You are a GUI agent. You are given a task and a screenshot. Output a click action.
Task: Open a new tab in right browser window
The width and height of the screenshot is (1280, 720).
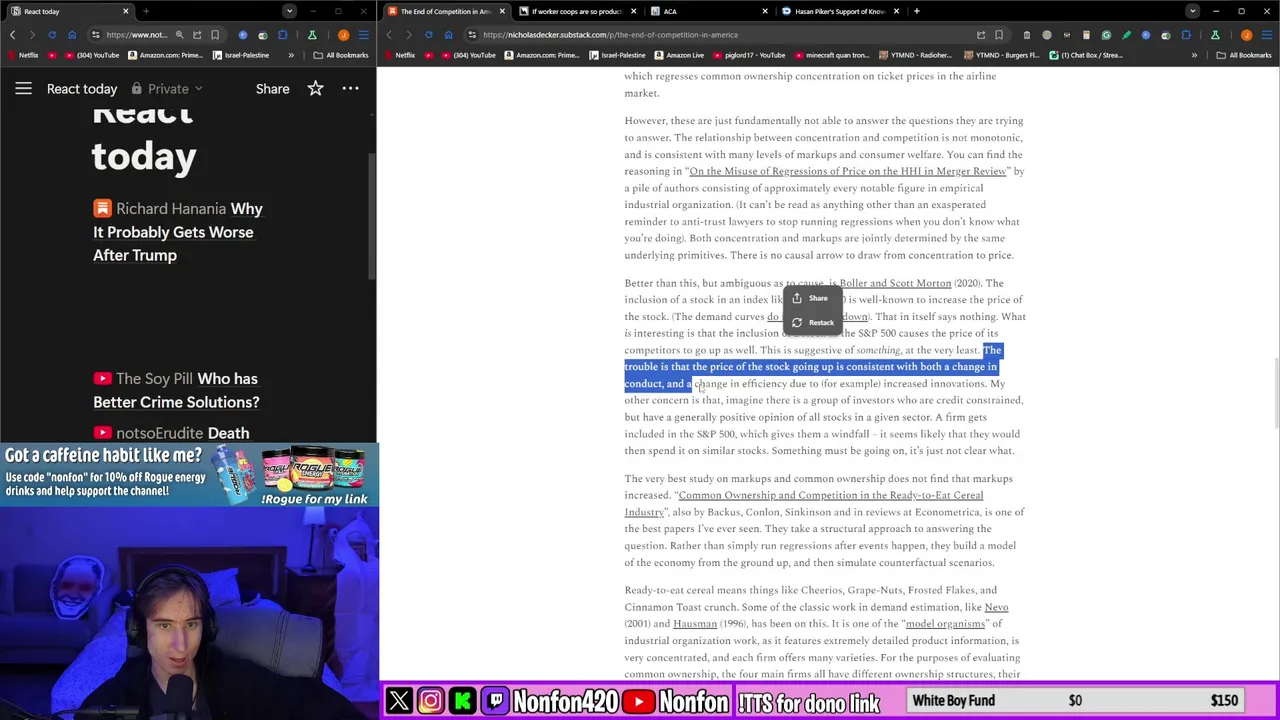916,11
